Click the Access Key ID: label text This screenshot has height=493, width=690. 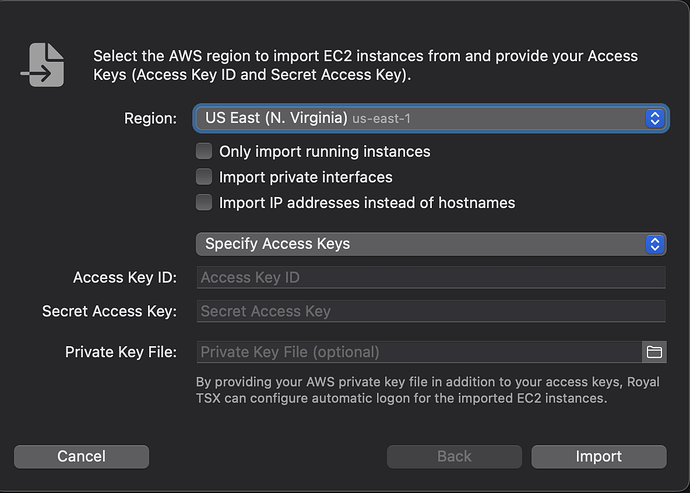tap(125, 278)
